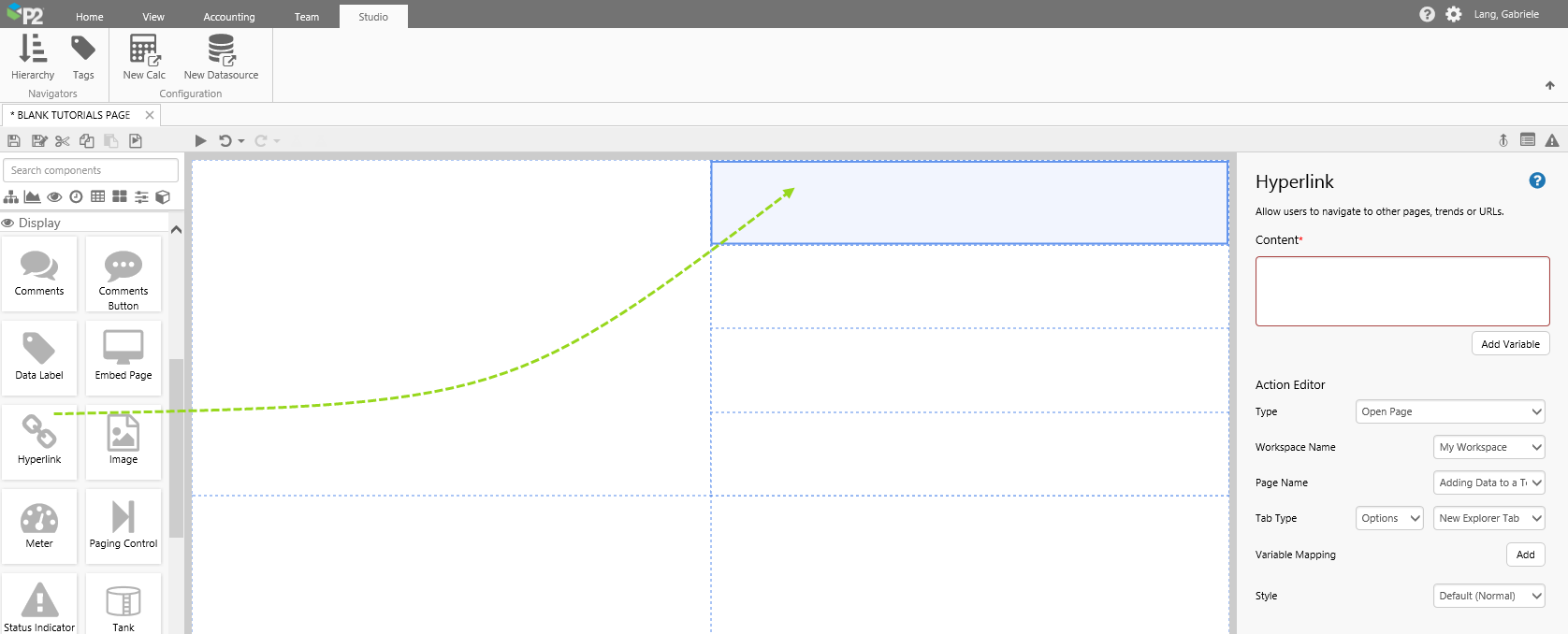Click user name Lang, Gabriele
The width and height of the screenshot is (1568, 634).
tap(1506, 14)
